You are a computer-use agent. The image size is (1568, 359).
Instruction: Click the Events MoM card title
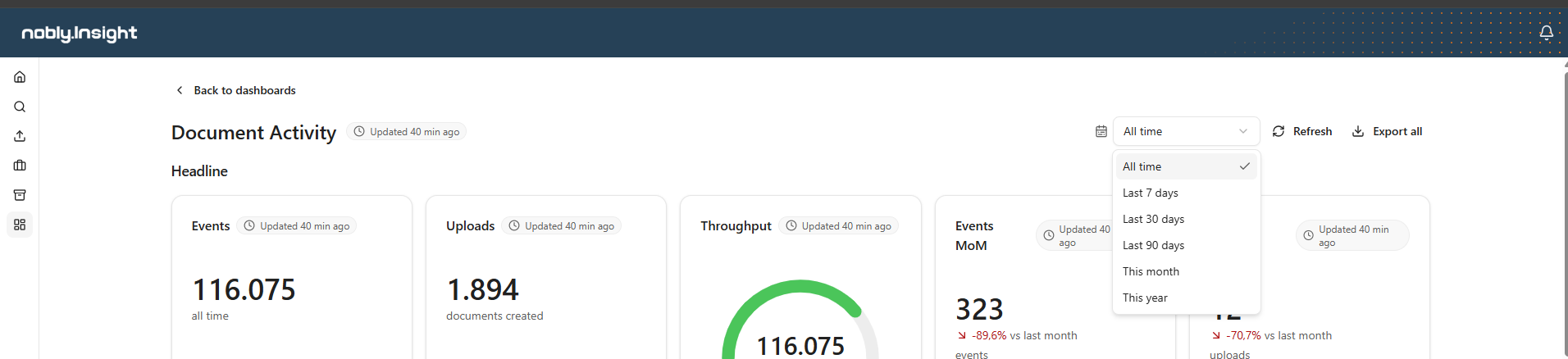click(x=974, y=235)
